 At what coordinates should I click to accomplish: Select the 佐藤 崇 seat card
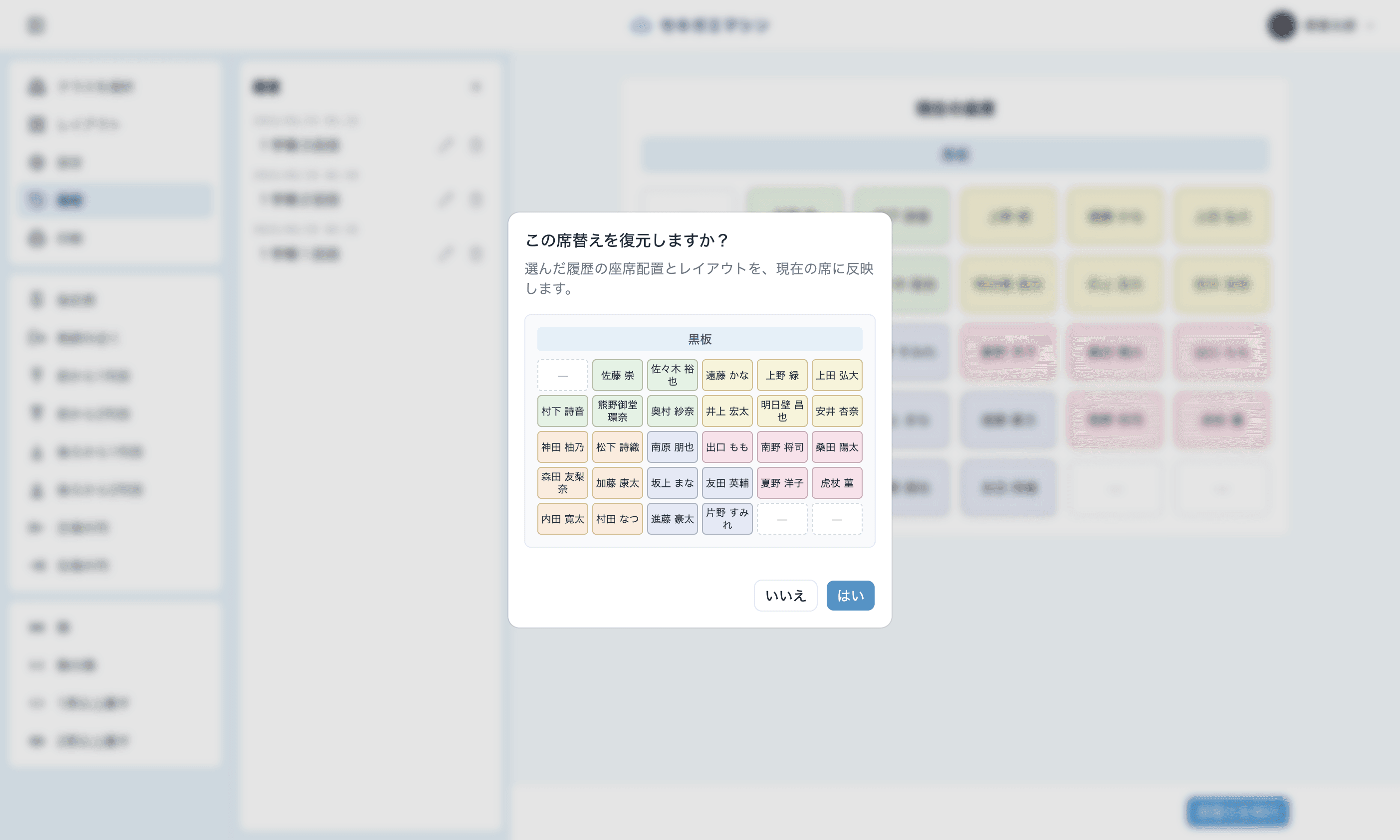(x=617, y=375)
